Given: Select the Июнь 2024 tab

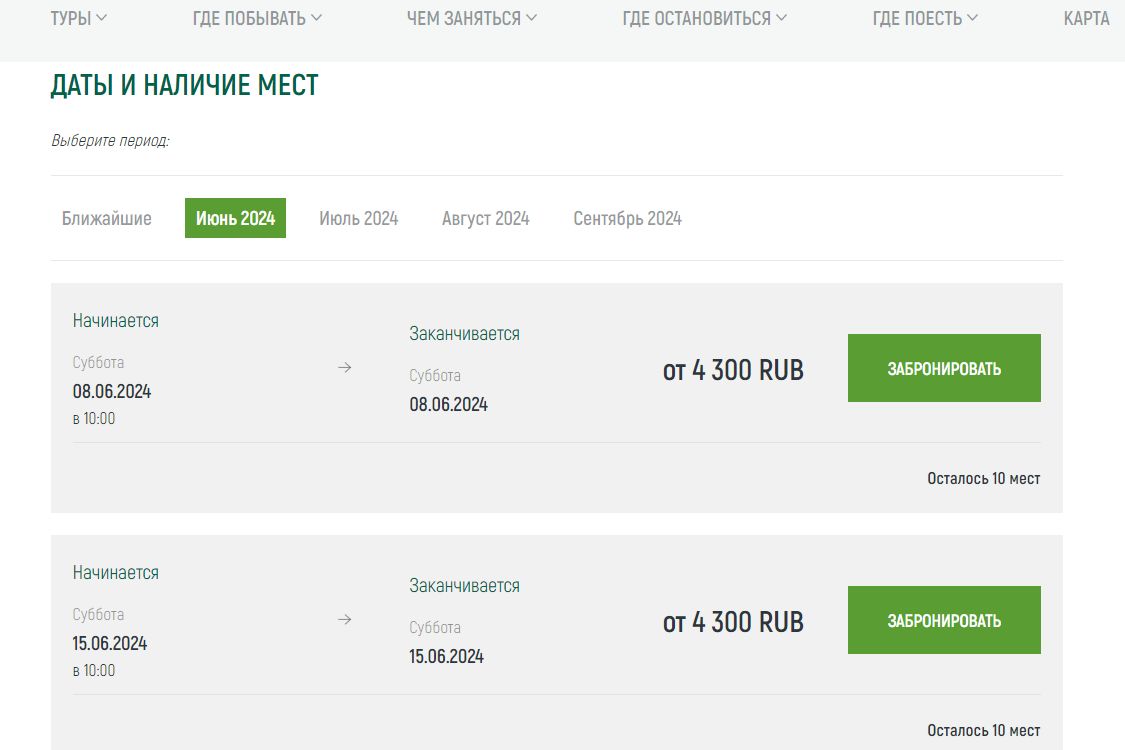Looking at the screenshot, I should click(235, 218).
